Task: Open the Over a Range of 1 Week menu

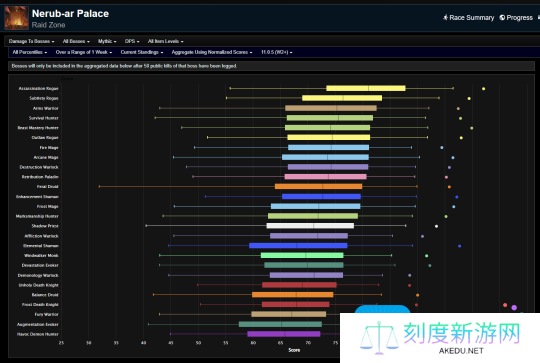Action: coord(84,52)
